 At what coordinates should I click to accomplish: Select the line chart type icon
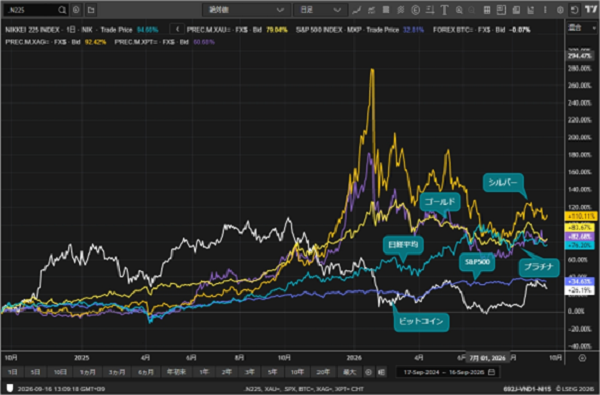pos(357,10)
